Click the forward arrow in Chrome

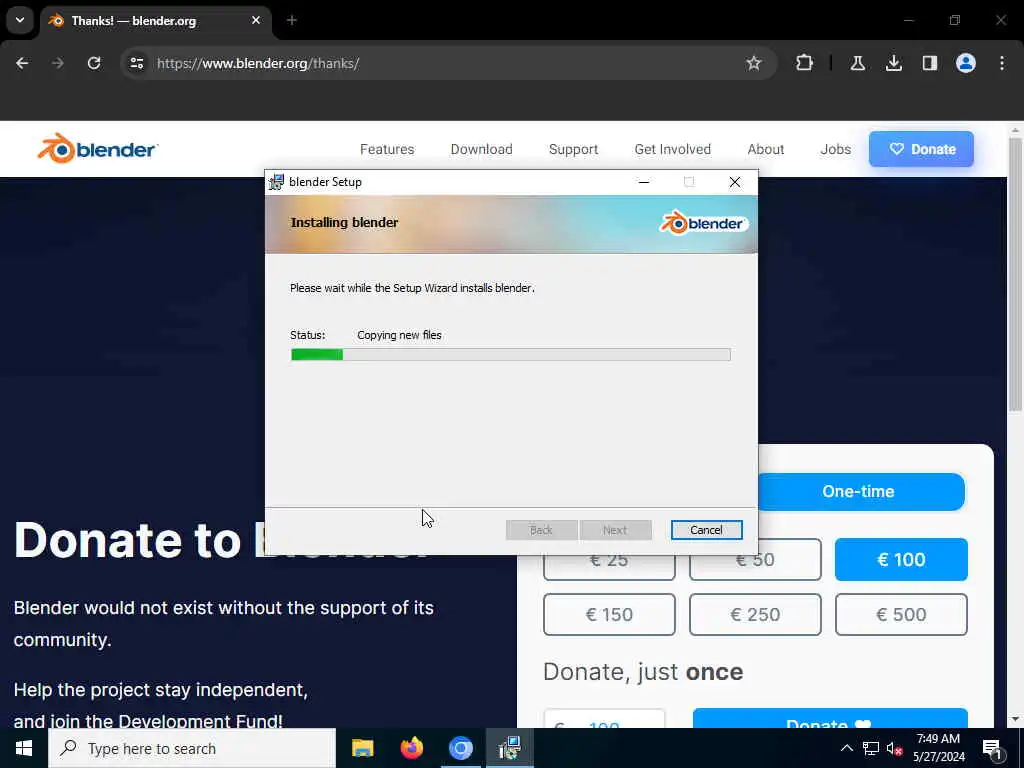(x=58, y=63)
